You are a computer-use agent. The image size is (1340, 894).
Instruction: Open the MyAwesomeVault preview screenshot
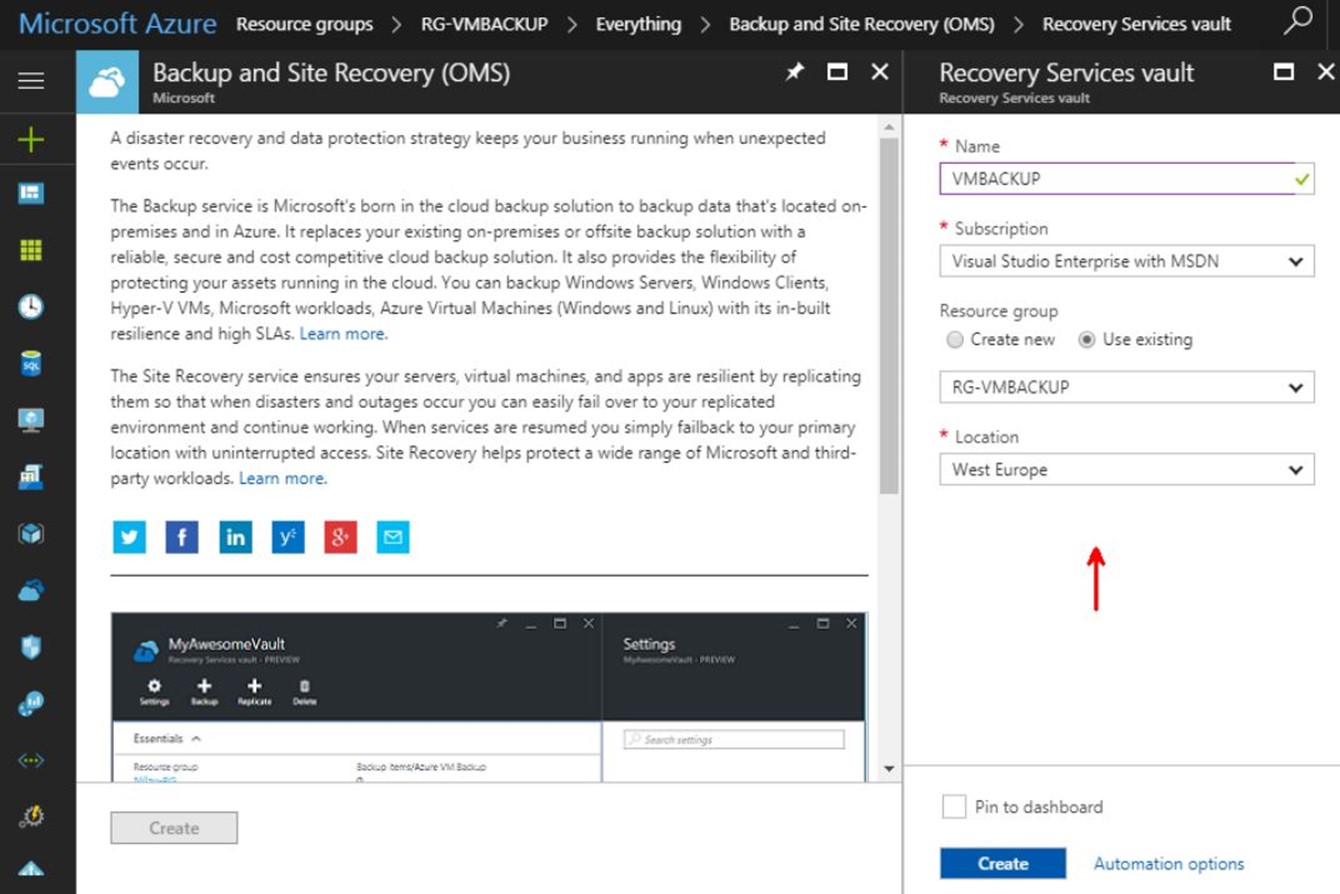click(489, 697)
